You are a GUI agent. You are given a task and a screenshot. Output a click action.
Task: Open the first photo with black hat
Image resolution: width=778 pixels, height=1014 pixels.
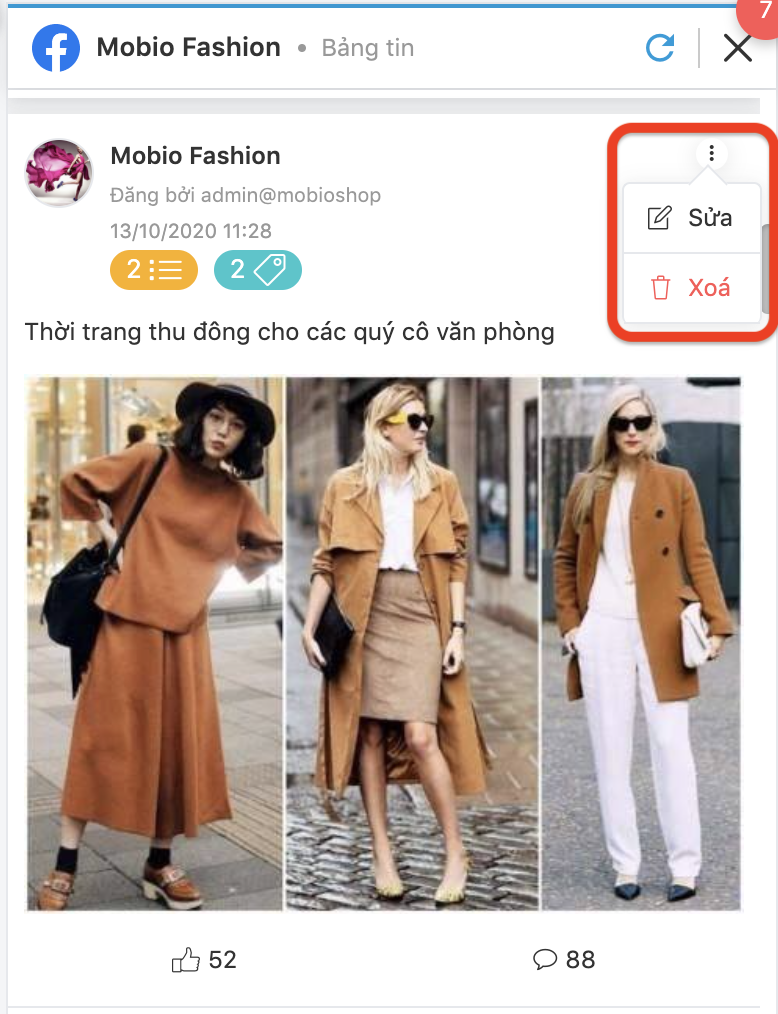(x=155, y=644)
